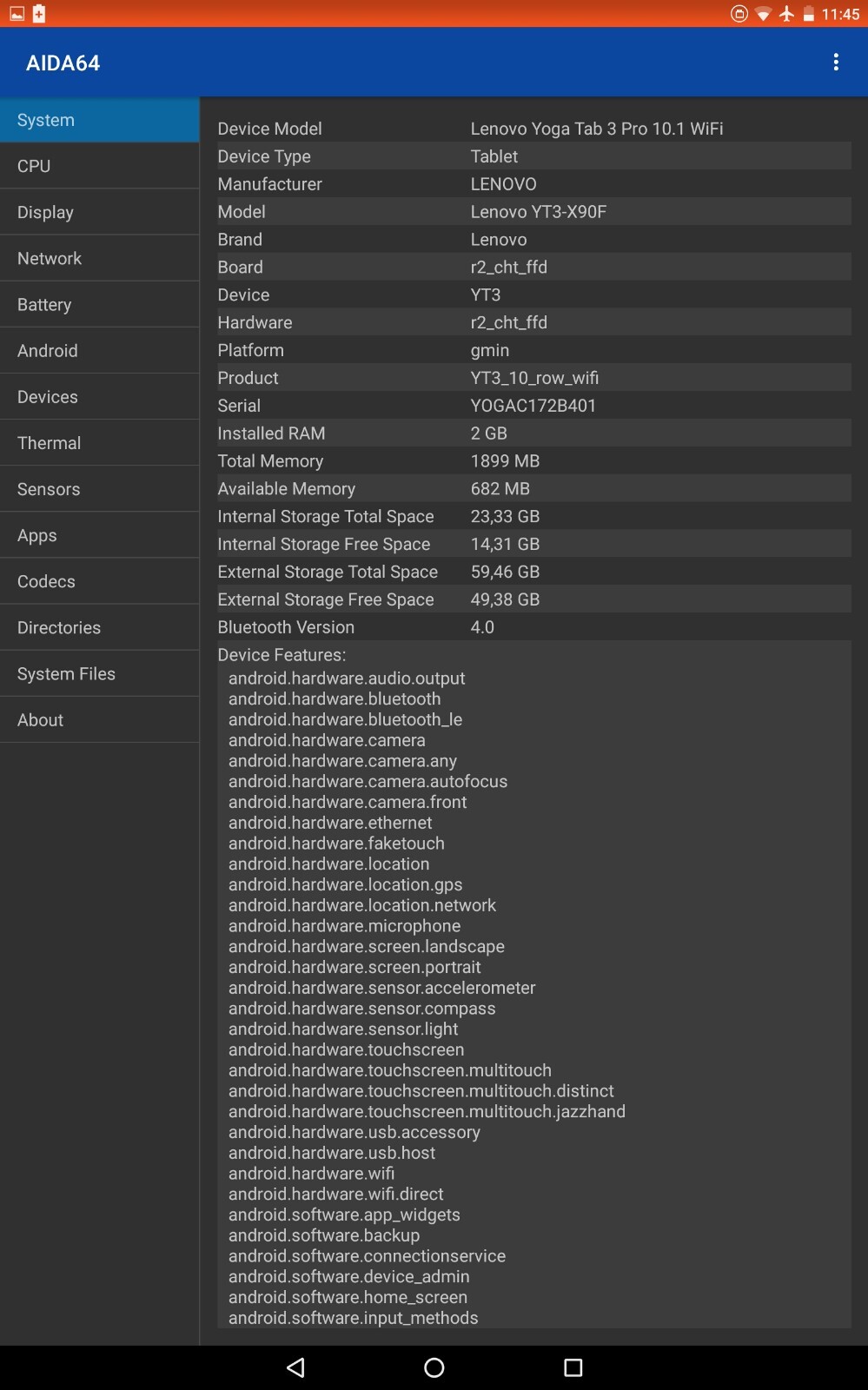
Task: Select Device value YT3
Action: click(486, 295)
